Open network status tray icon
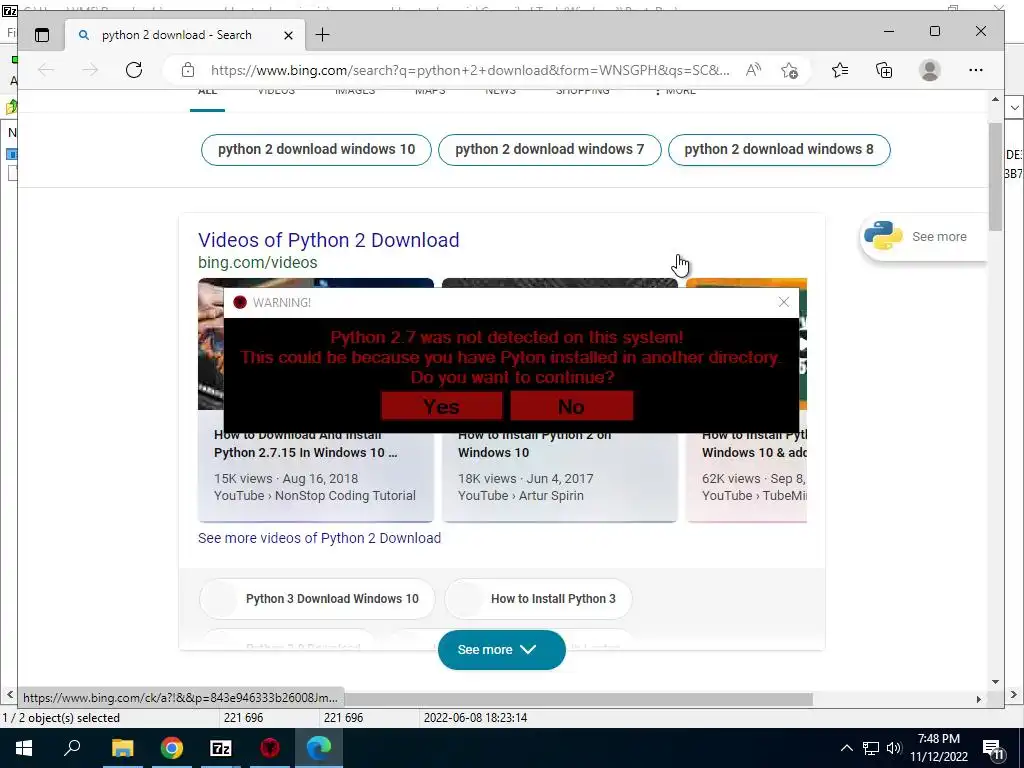1024x768 pixels. (871, 748)
